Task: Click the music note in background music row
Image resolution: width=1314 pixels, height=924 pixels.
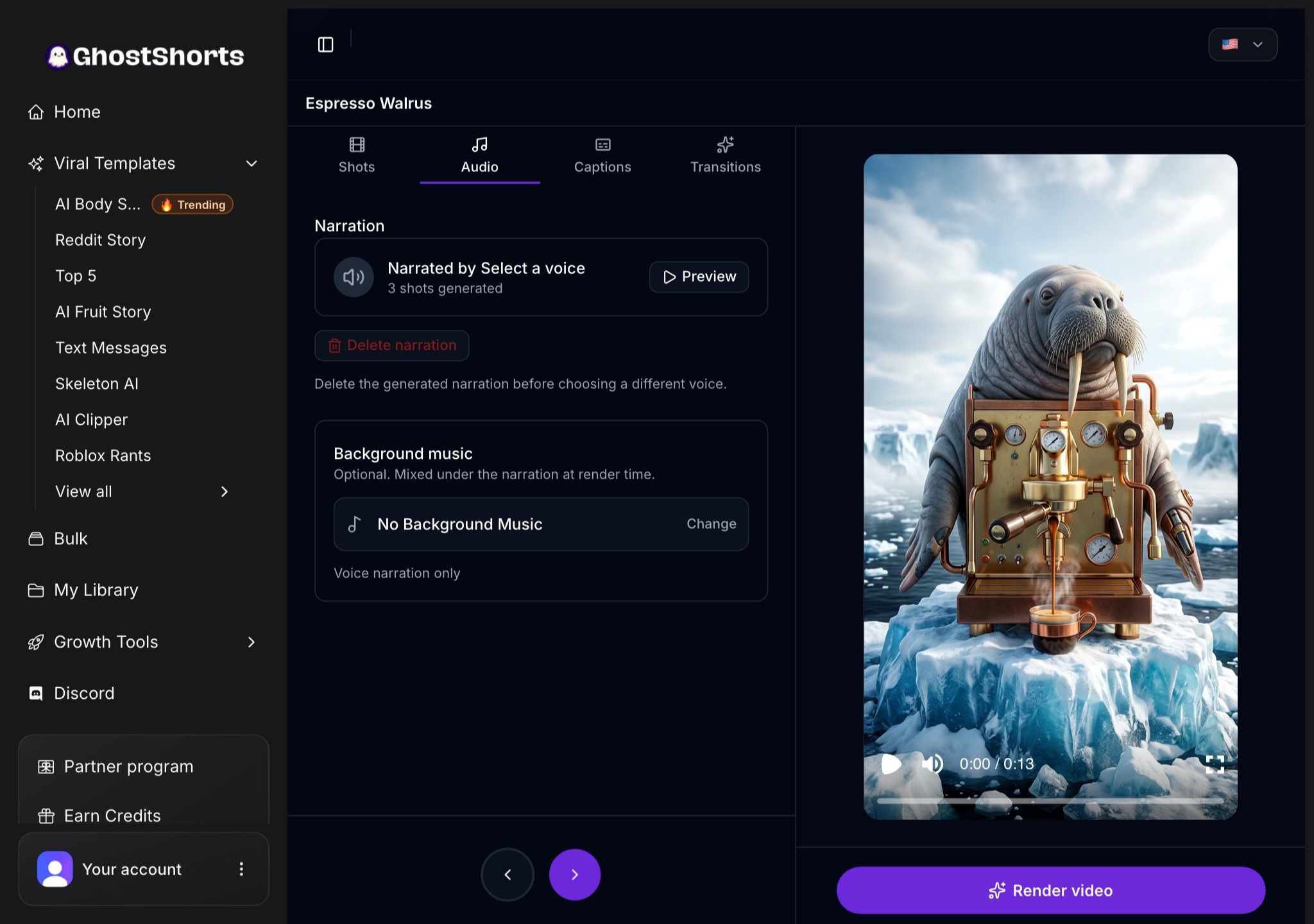Action: click(x=354, y=524)
